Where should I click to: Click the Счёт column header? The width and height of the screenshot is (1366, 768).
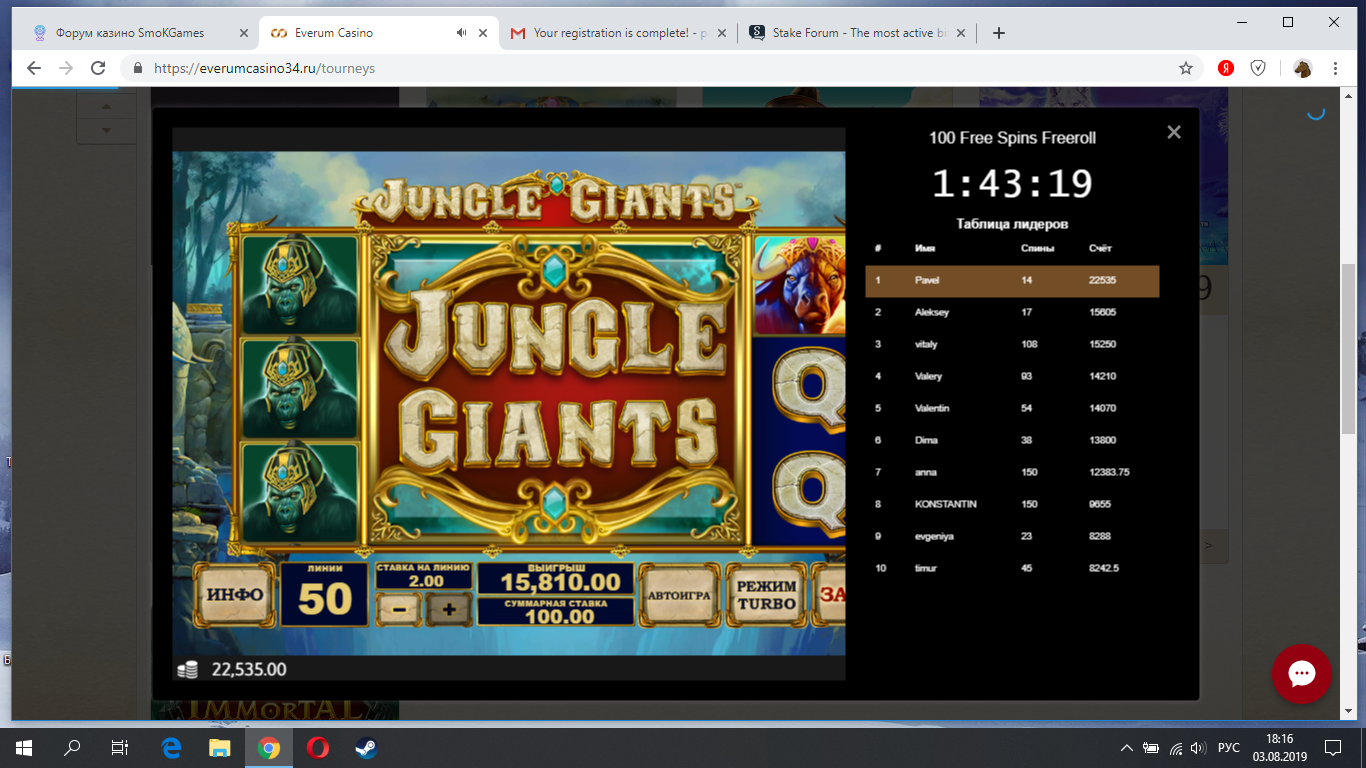[x=1100, y=248]
